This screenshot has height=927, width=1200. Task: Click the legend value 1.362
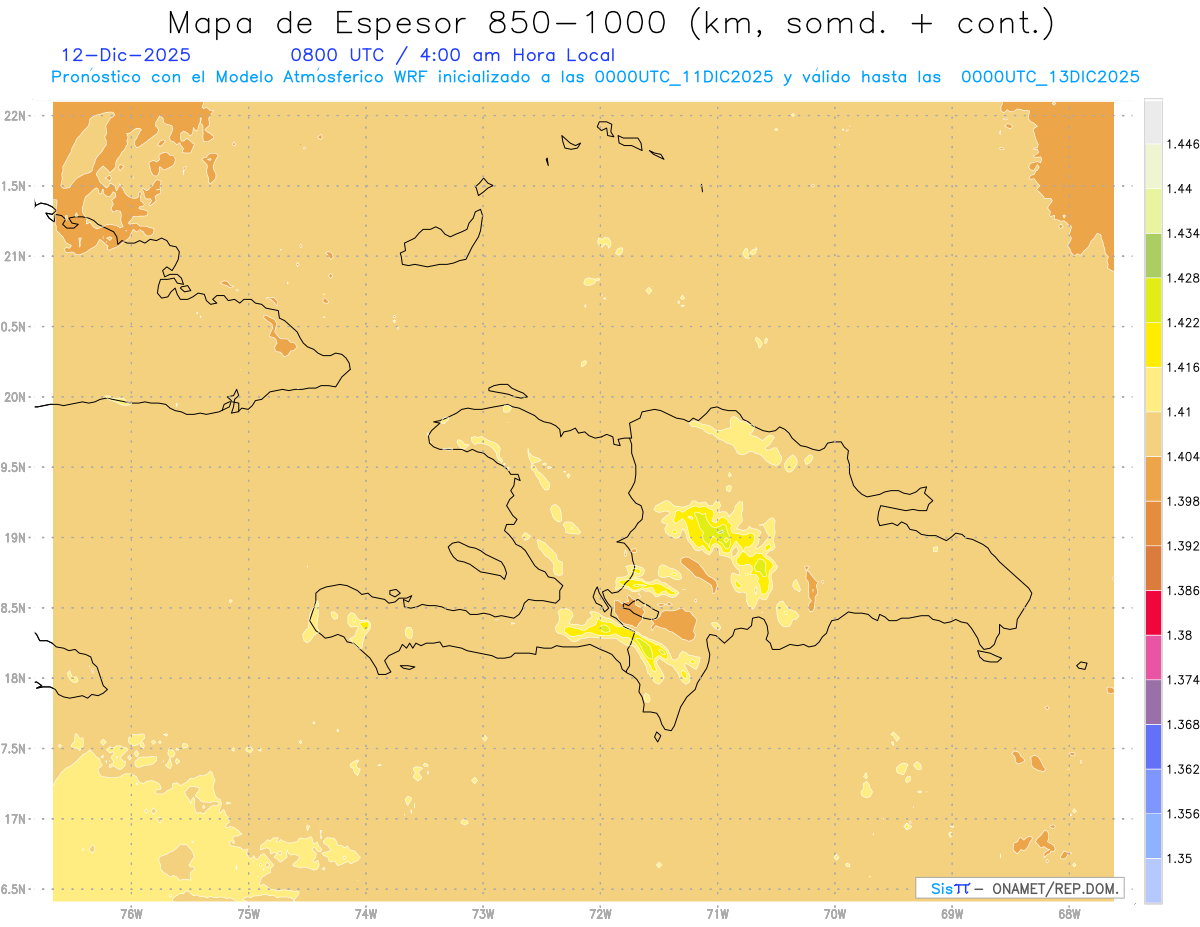tap(1183, 769)
